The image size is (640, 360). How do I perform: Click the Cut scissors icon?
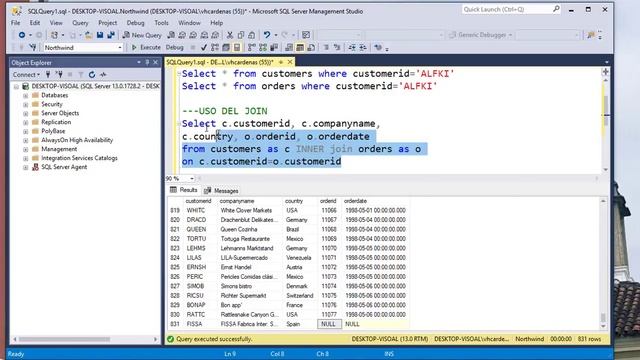point(230,35)
